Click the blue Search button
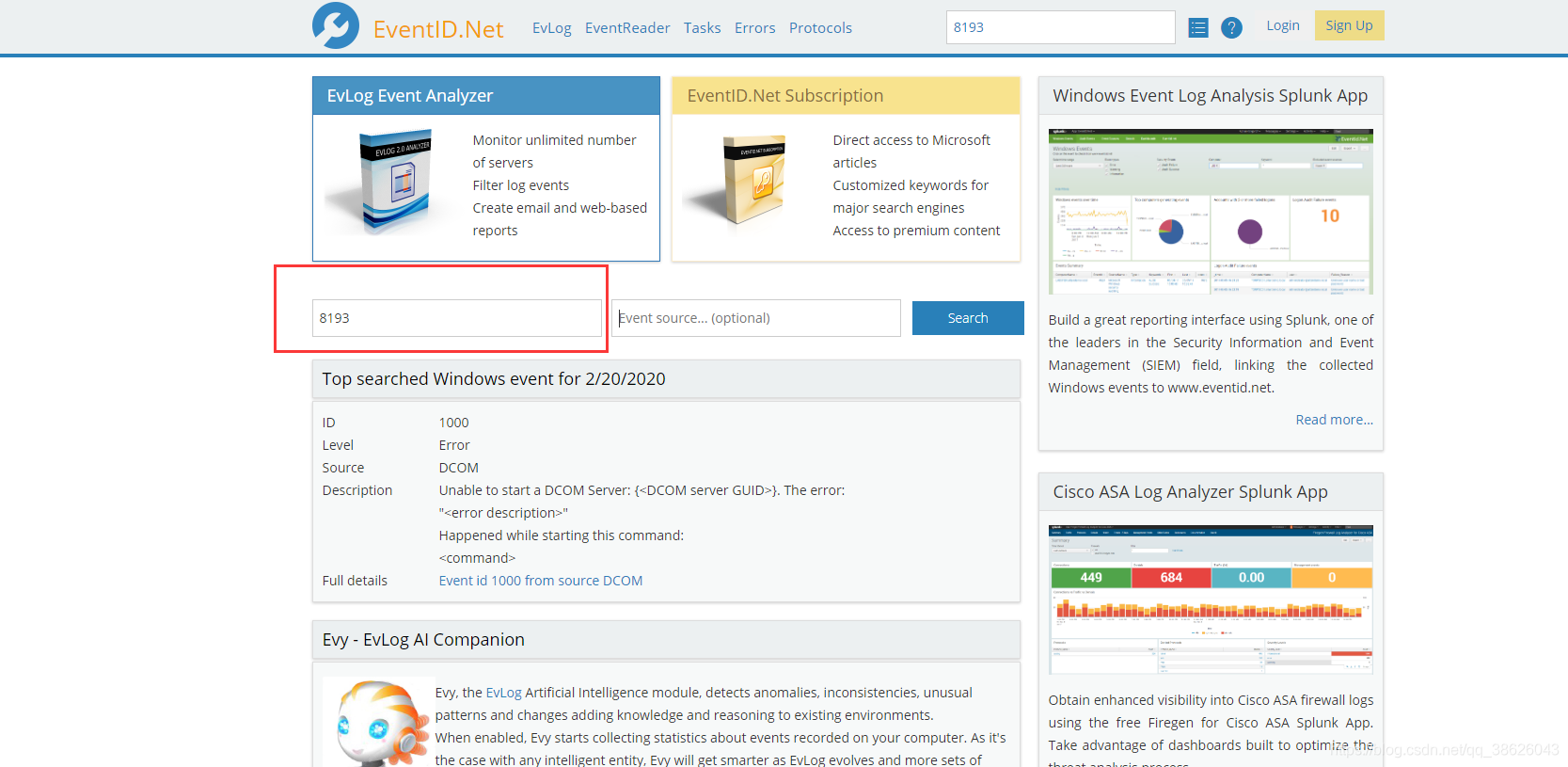1568x767 pixels. point(968,318)
